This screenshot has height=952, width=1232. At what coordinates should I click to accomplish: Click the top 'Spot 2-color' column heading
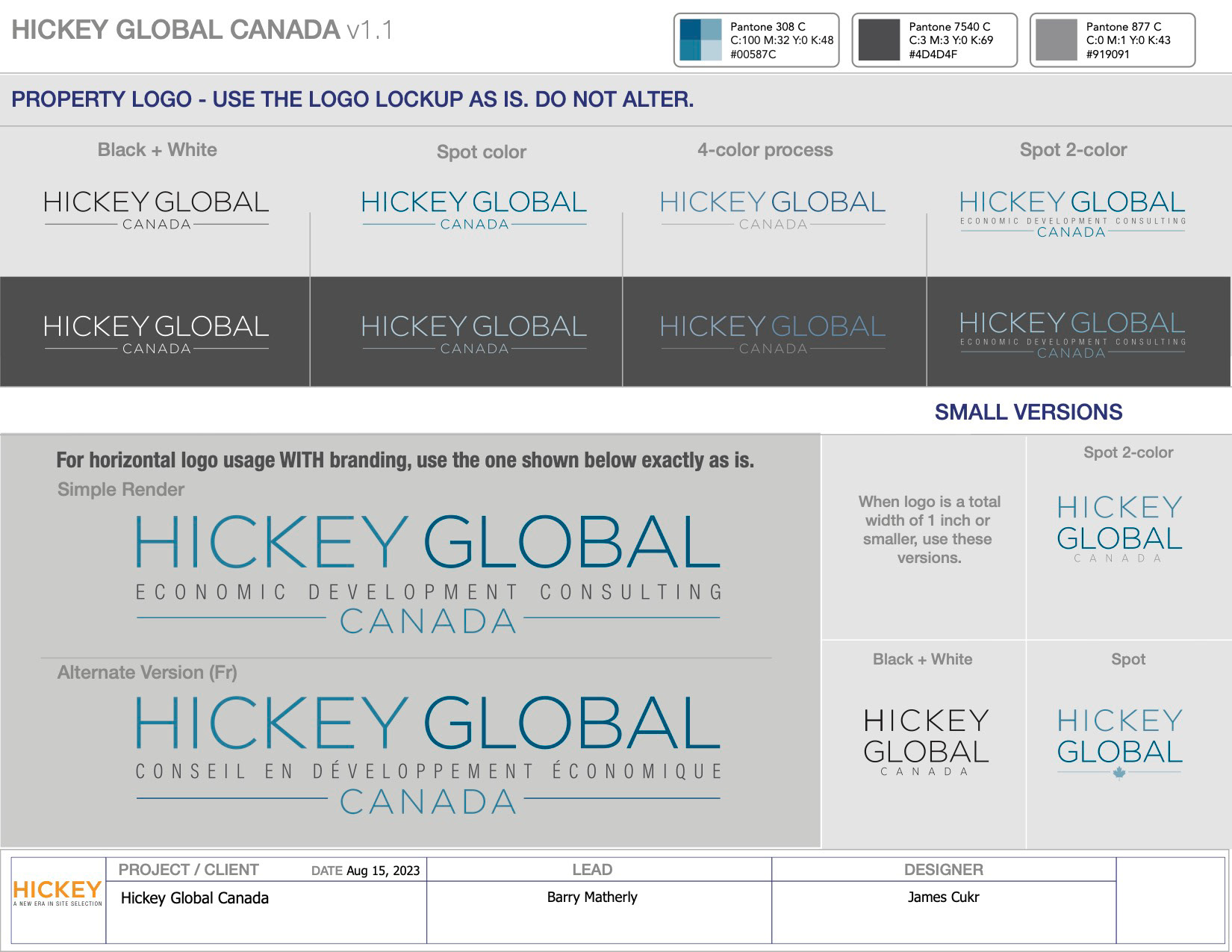coord(1073,150)
